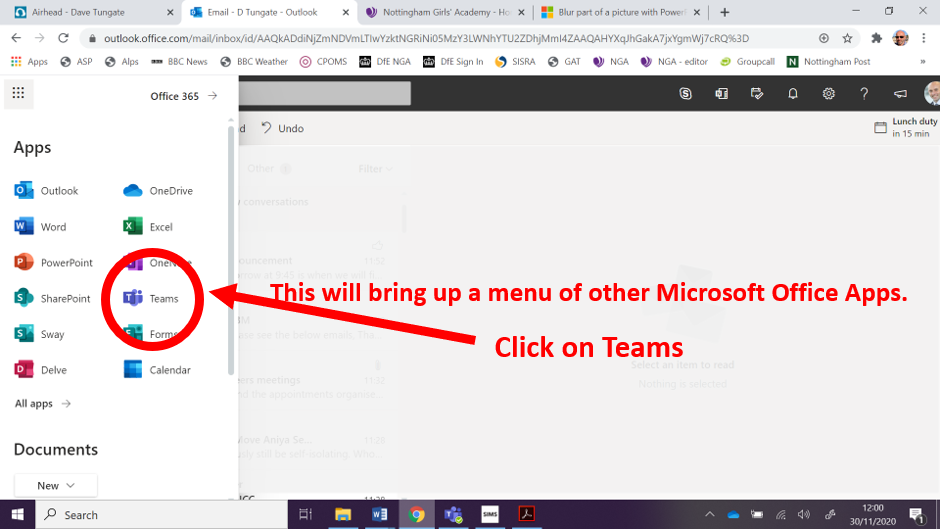Open CPOMS bookmark
This screenshot has width=940, height=529.
tap(323, 62)
